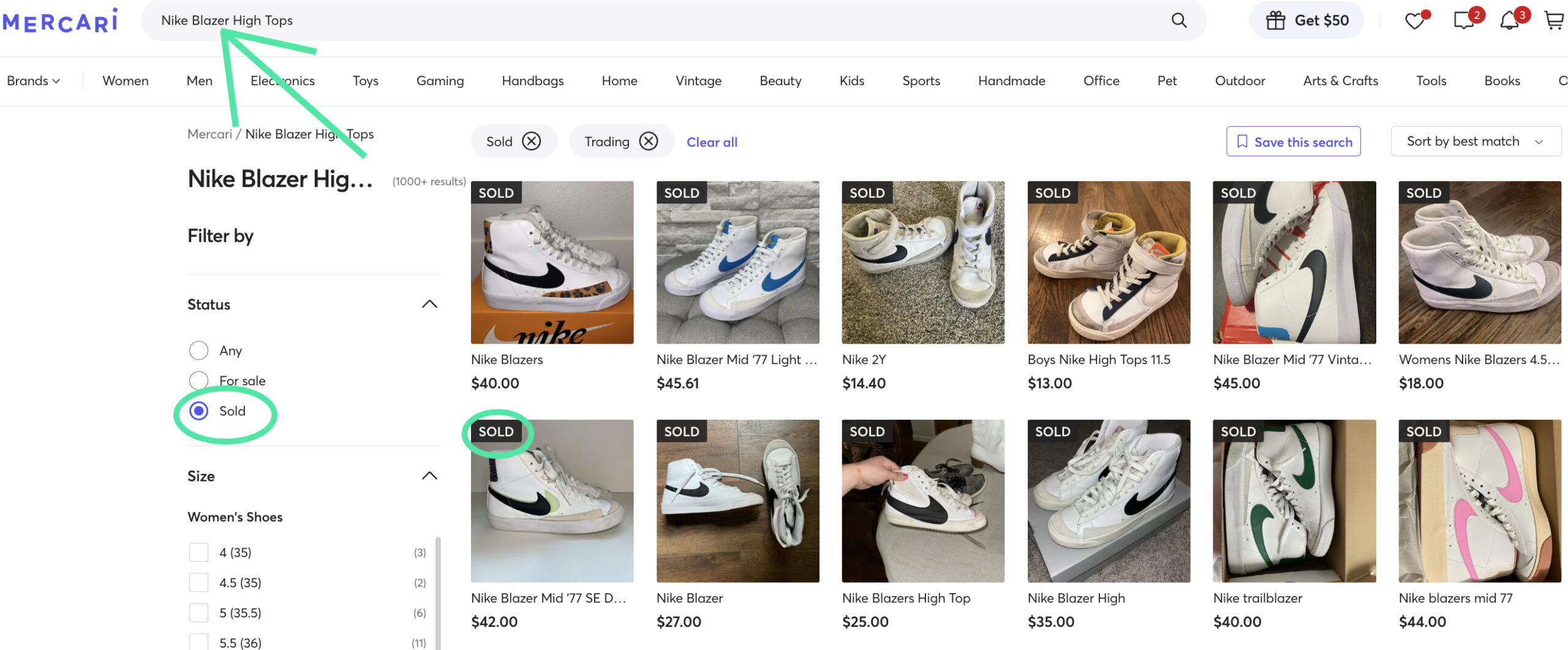Open the notifications bell icon
The height and width of the screenshot is (650, 1568).
pyautogui.click(x=1509, y=21)
